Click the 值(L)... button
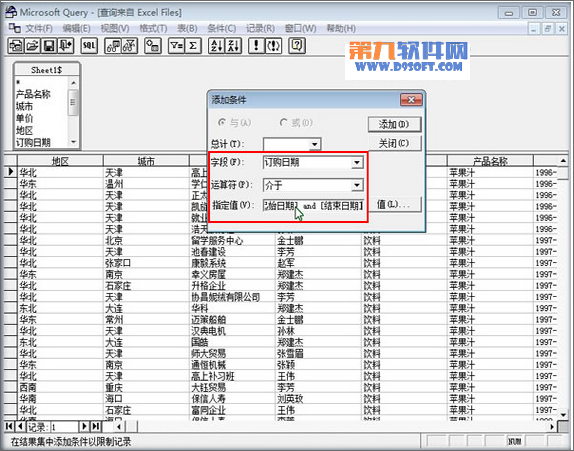The height and width of the screenshot is (451, 574). point(394,204)
